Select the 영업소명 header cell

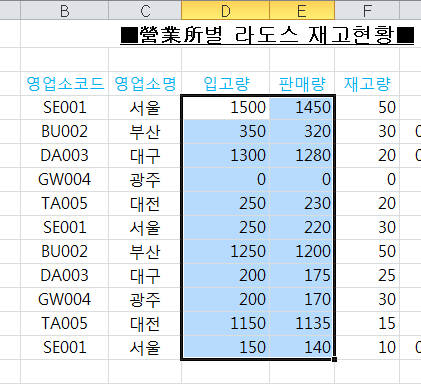coord(145,83)
